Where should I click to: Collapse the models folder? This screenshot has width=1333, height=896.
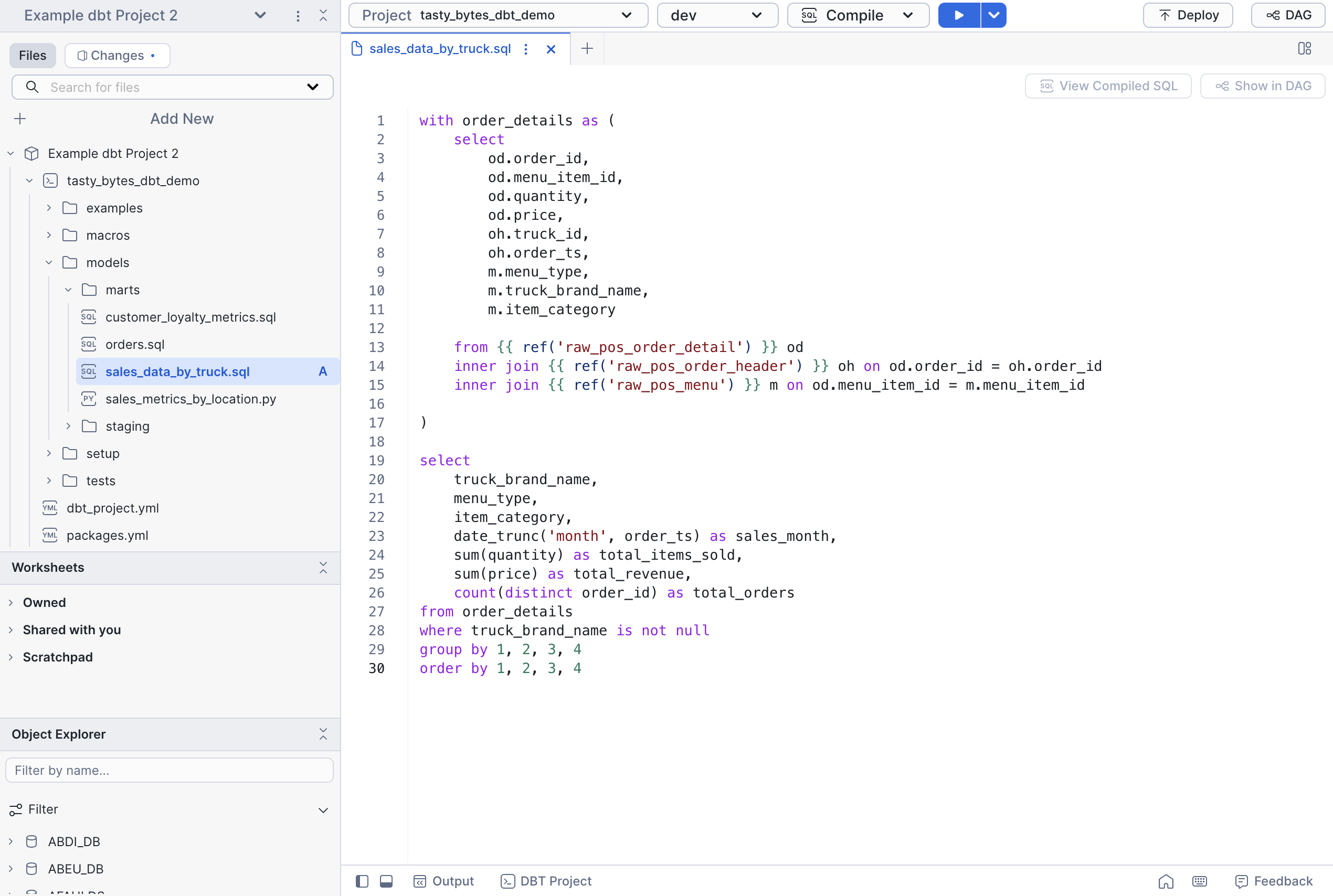pyautogui.click(x=49, y=263)
